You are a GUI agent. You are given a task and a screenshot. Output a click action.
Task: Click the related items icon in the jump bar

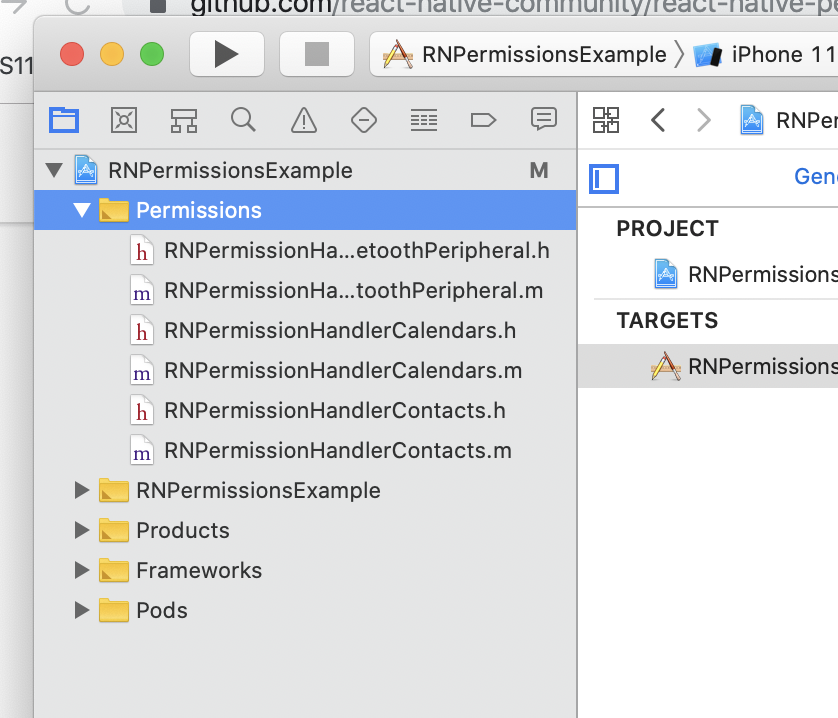(x=607, y=120)
